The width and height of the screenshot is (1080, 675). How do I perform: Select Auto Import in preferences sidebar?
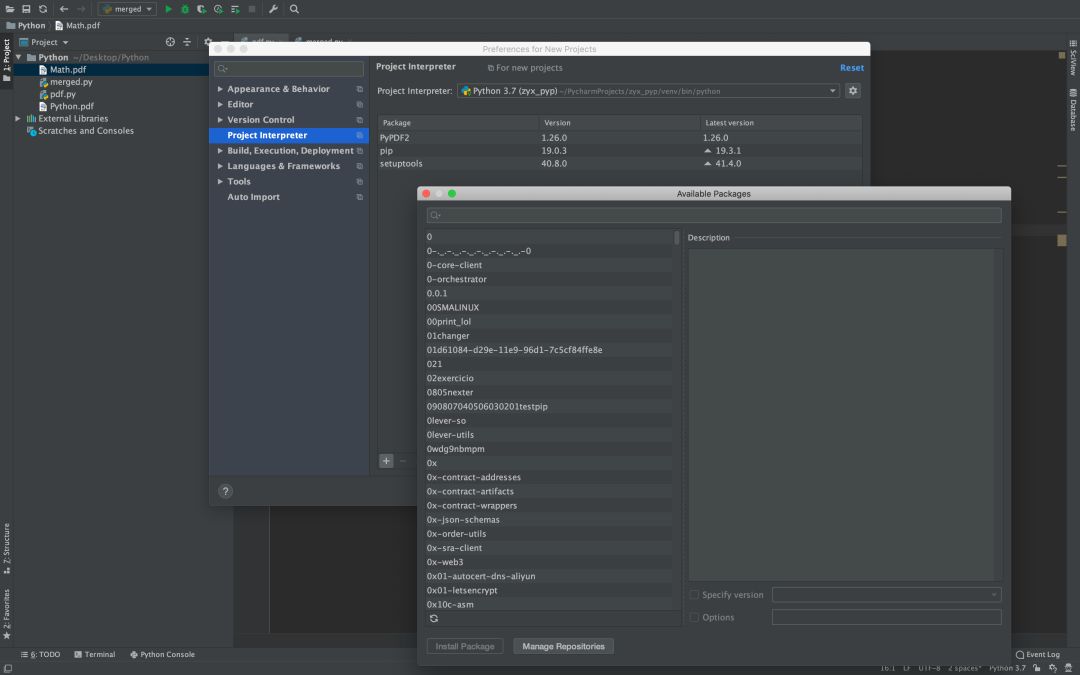[289, 197]
